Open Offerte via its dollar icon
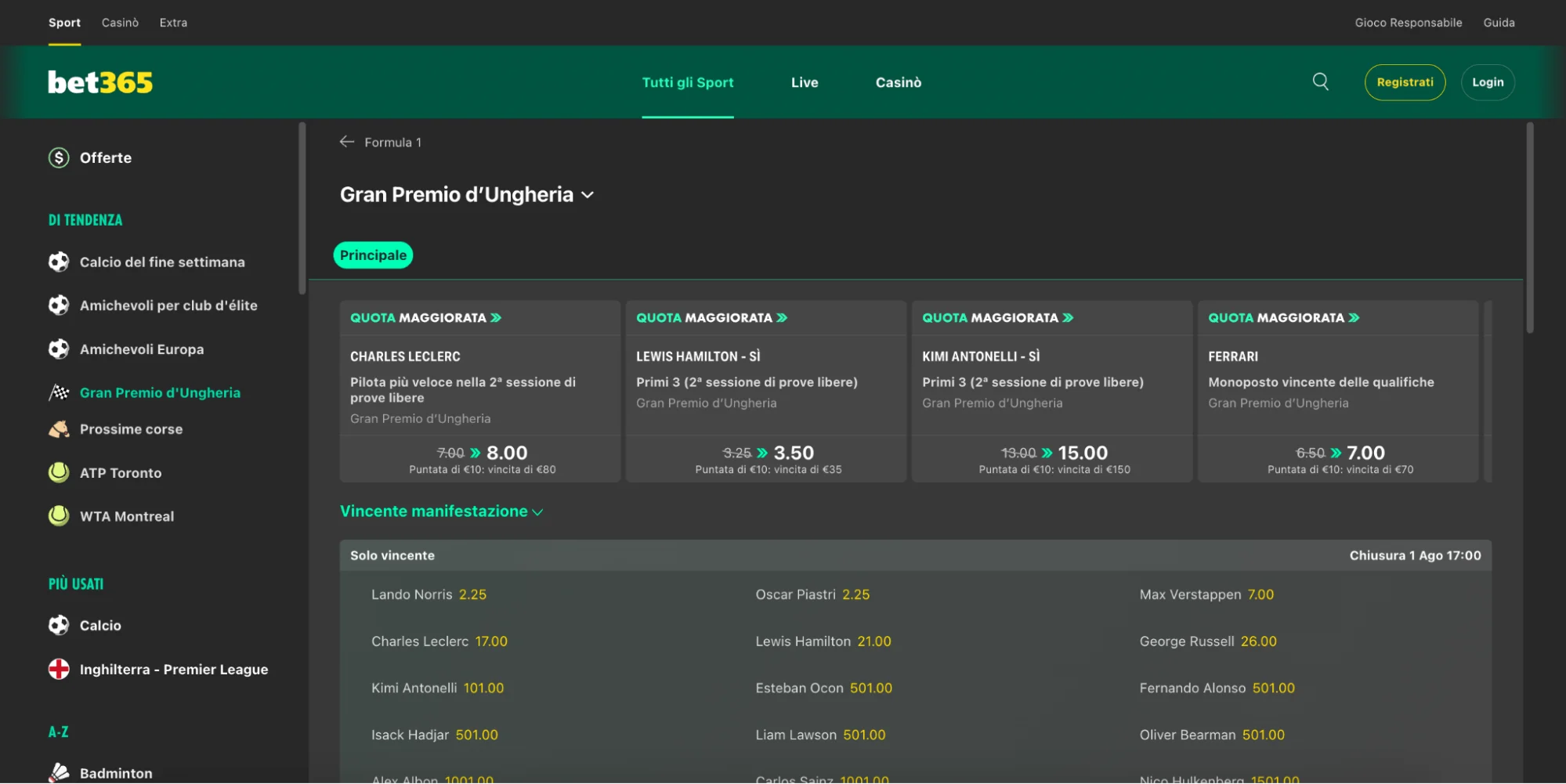This screenshot has height=784, width=1566. (59, 158)
